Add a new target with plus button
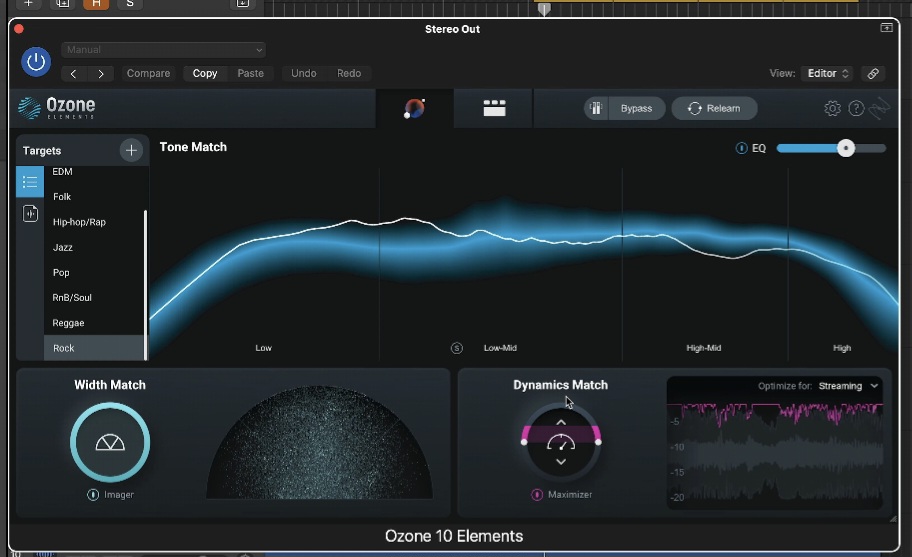 point(131,150)
